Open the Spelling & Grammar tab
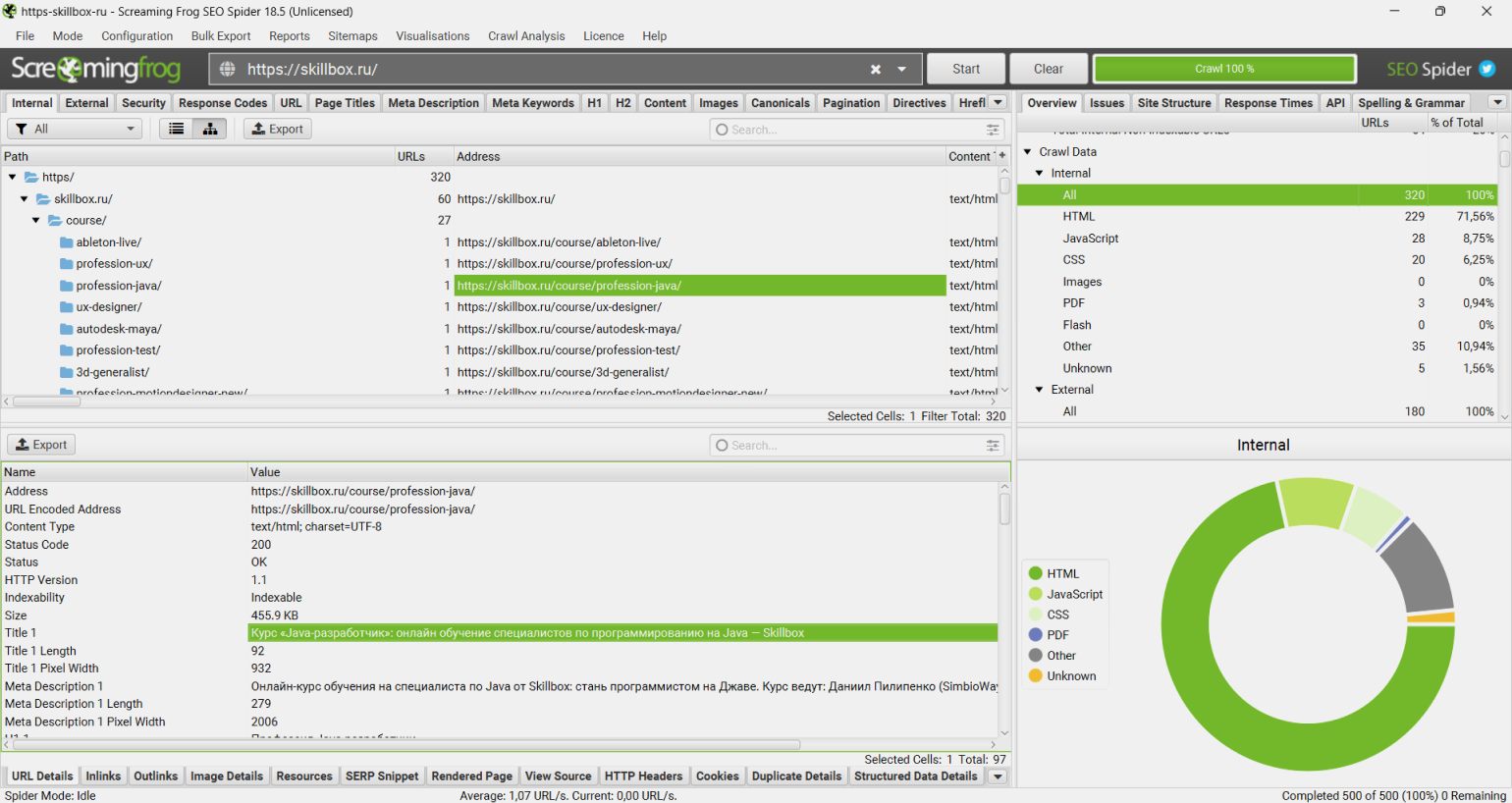1512x803 pixels. pyautogui.click(x=1412, y=103)
